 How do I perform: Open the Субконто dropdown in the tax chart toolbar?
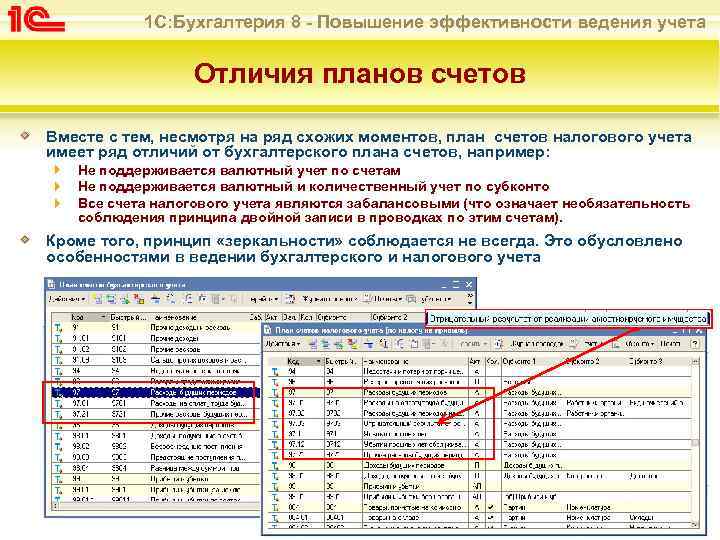pyautogui.click(x=639, y=343)
